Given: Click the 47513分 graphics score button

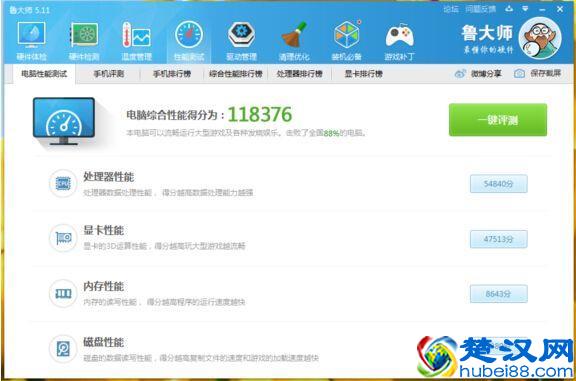Looking at the screenshot, I should click(498, 239).
